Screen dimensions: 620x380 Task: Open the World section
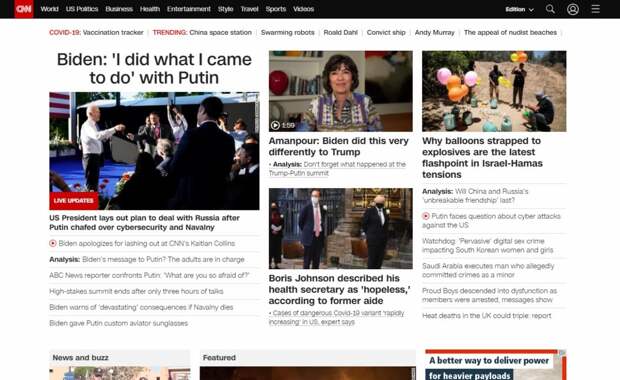(49, 9)
